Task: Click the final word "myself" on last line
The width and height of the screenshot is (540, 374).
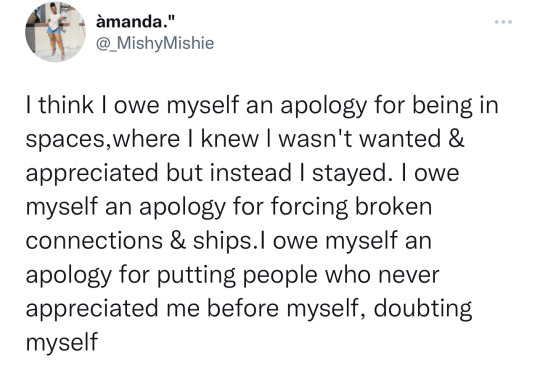Action: tap(62, 343)
